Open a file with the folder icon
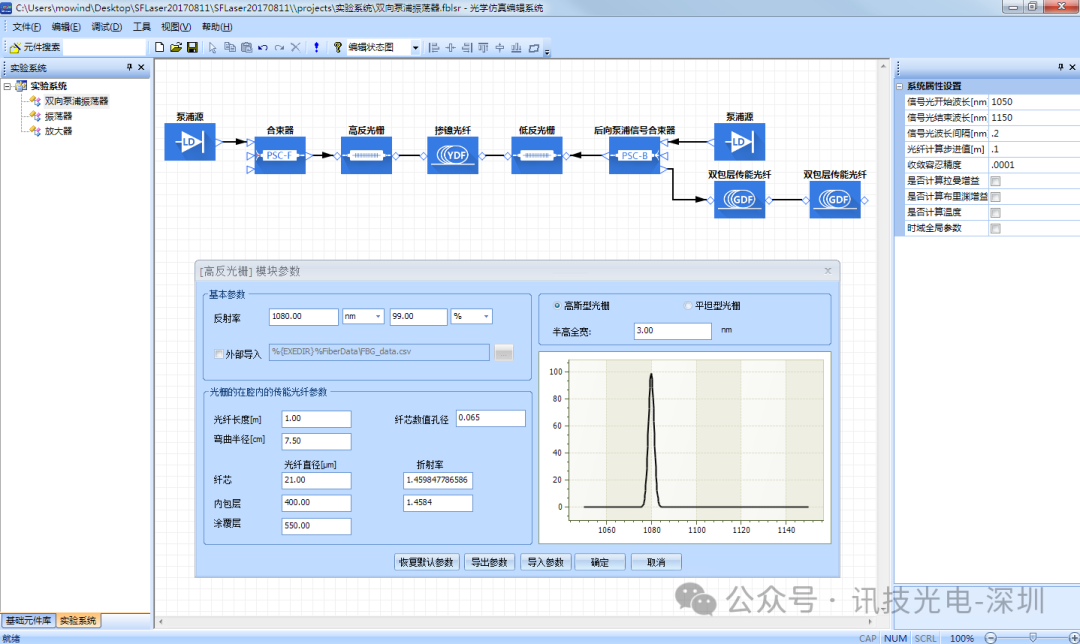Viewport: 1080px width, 644px height. coord(176,47)
